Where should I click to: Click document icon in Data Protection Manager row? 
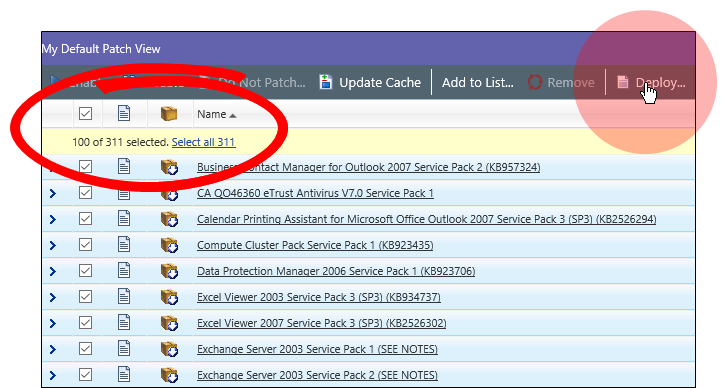click(124, 270)
